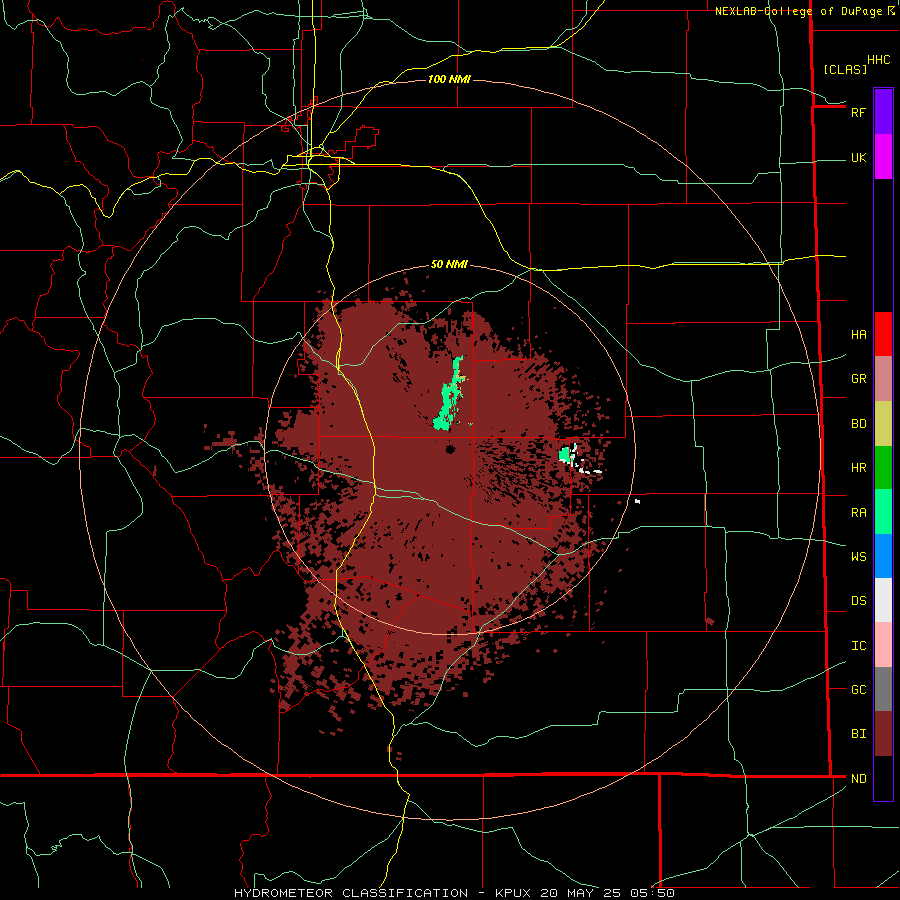The width and height of the screenshot is (900, 900).
Task: Click the UK magenta legend swatch
Action: pyautogui.click(x=883, y=157)
